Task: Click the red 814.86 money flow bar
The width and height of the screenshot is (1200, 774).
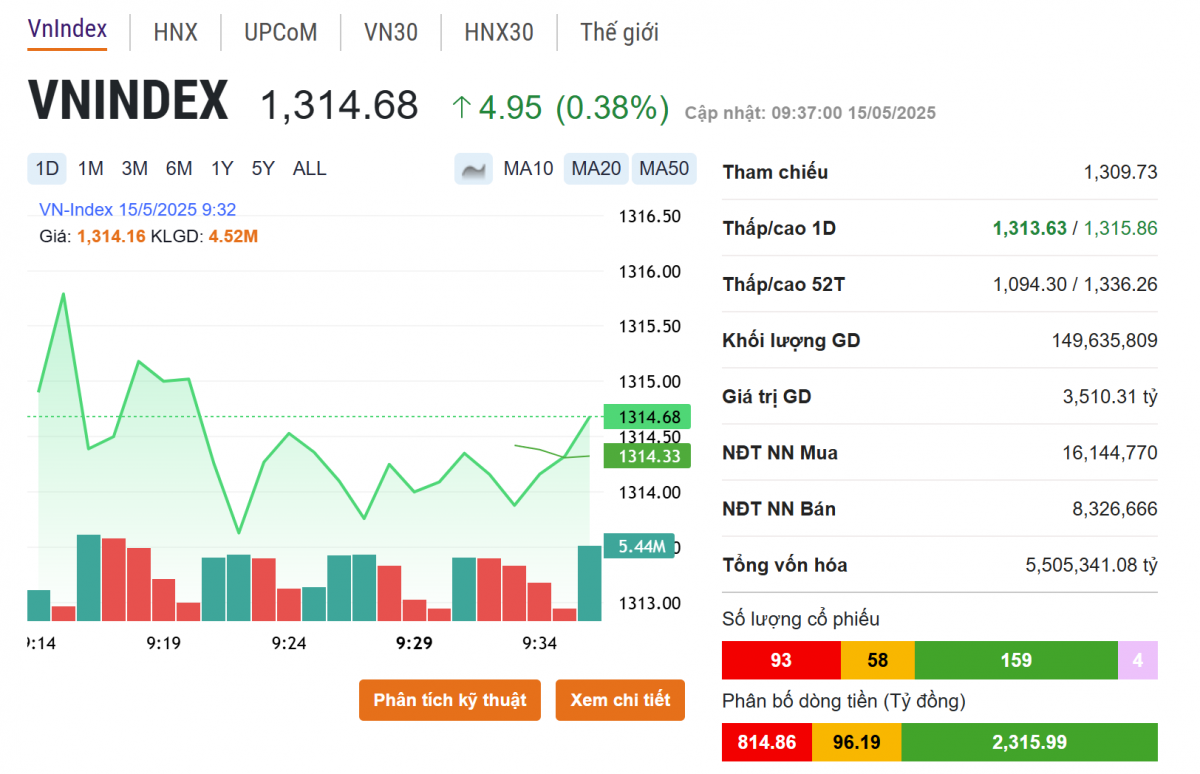Action: point(767,742)
